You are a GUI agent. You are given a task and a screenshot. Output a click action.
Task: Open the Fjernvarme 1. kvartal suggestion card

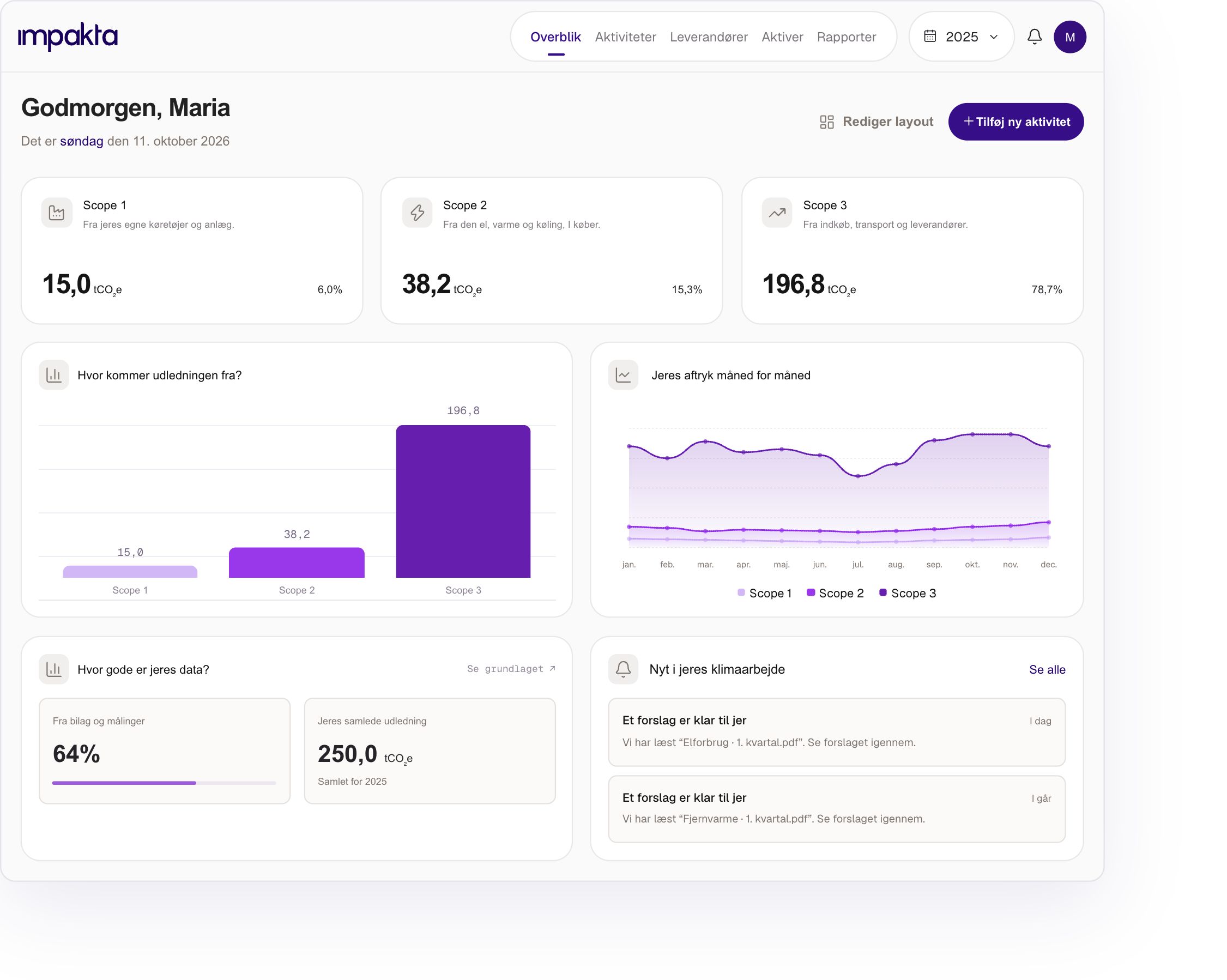click(837, 809)
